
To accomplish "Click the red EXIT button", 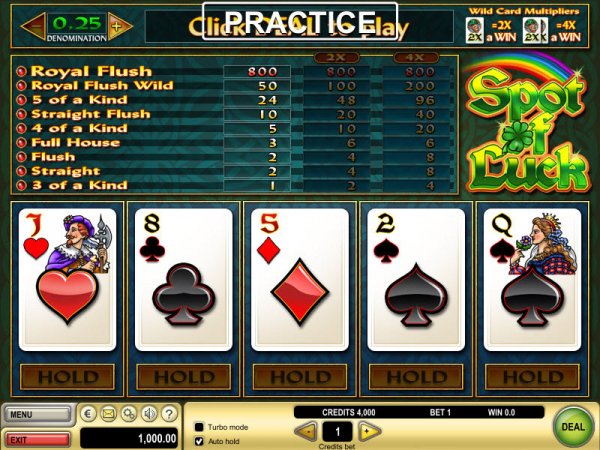I will click(38, 440).
